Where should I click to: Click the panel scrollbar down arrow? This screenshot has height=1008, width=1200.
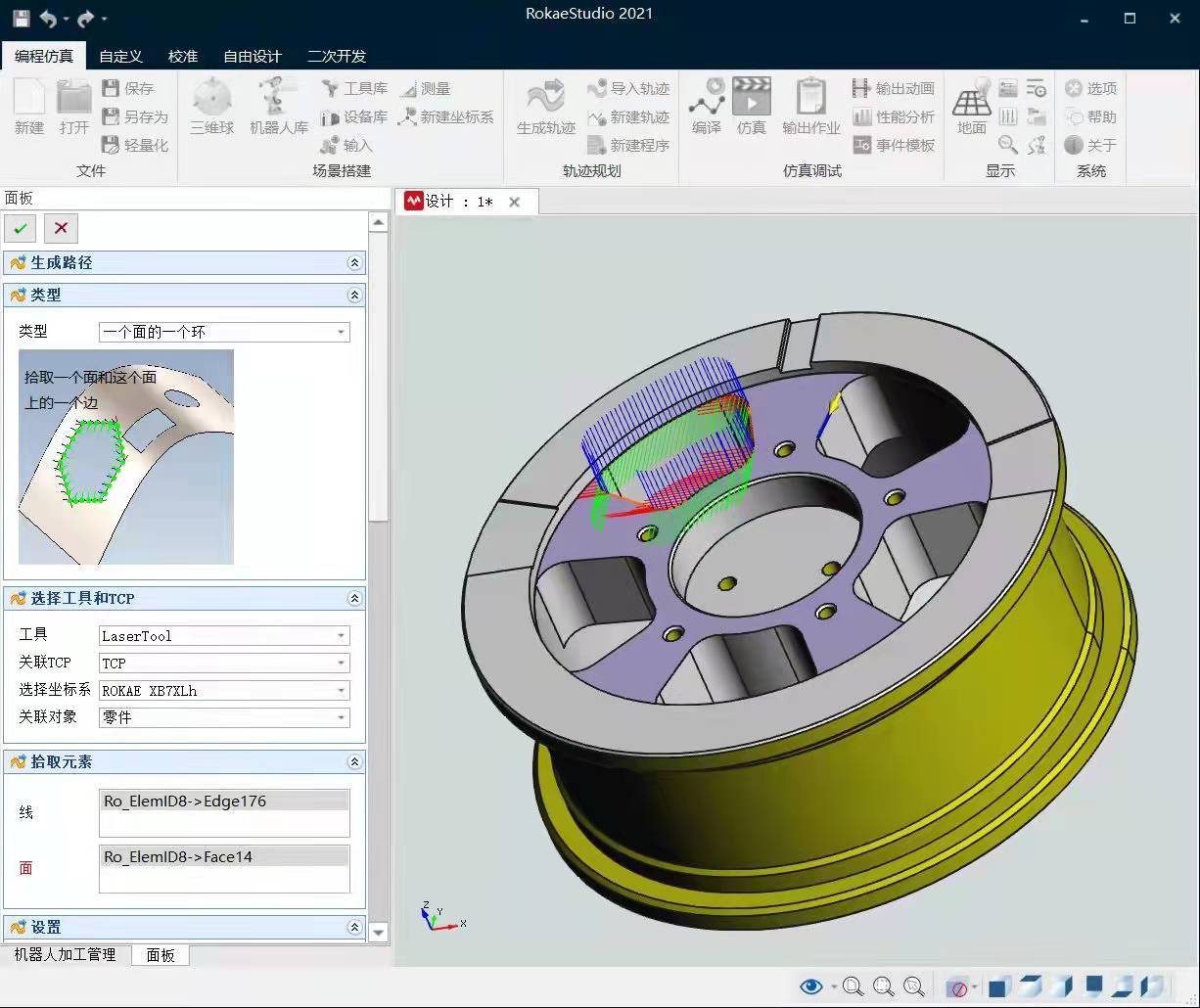[379, 933]
